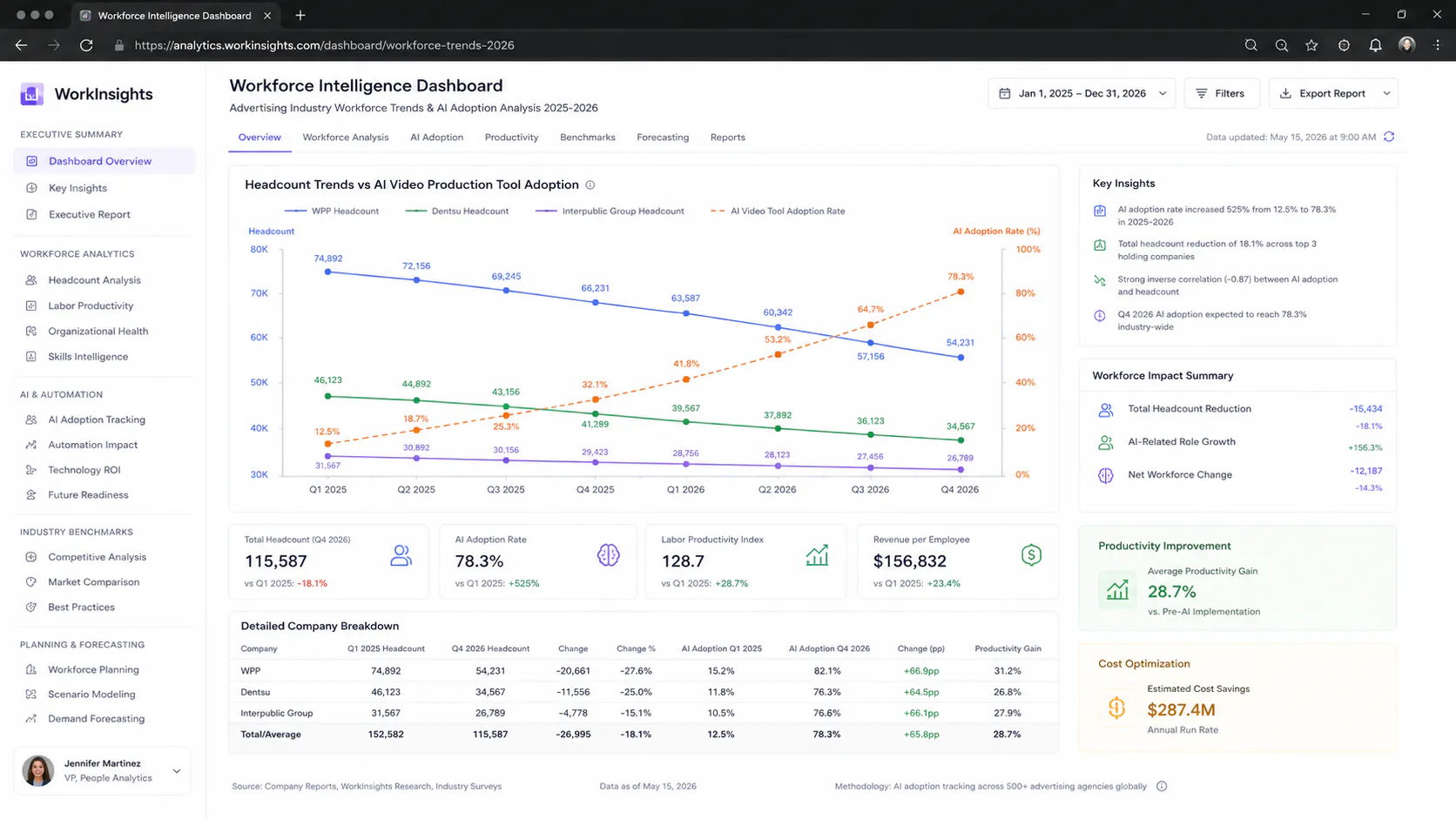
Task: Switch to the AI Adoption tab
Action: point(437,138)
